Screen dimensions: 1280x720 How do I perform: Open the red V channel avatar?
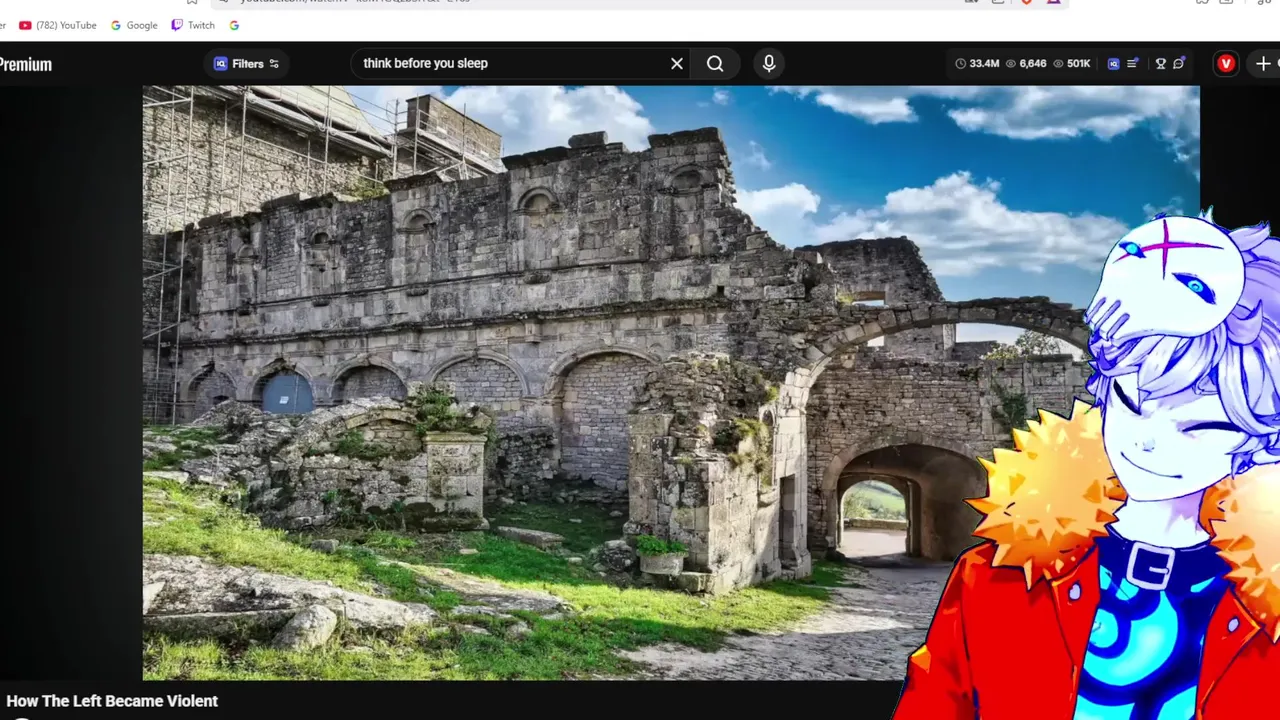(x=1226, y=63)
